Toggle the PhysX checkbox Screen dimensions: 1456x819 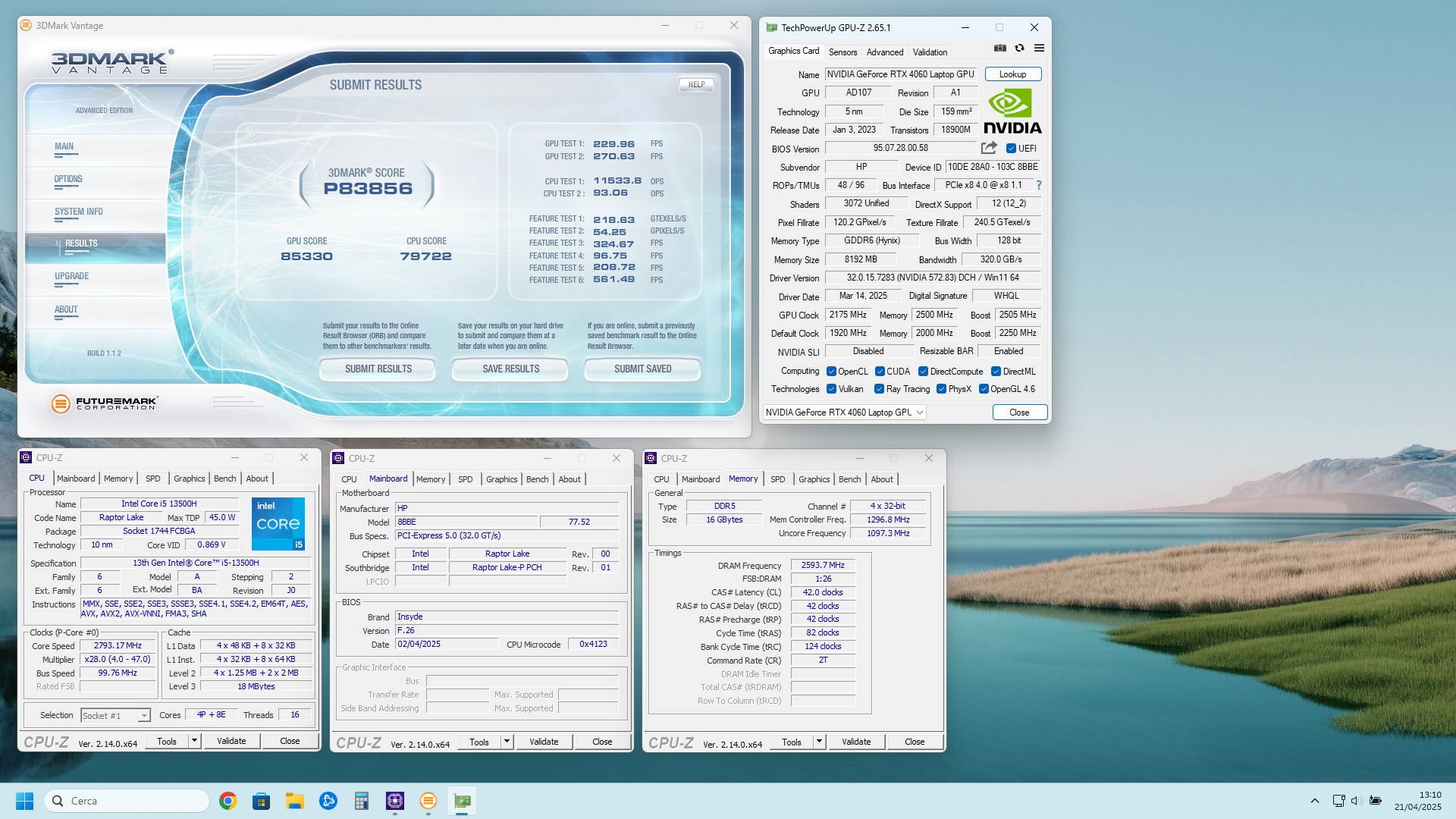click(941, 389)
